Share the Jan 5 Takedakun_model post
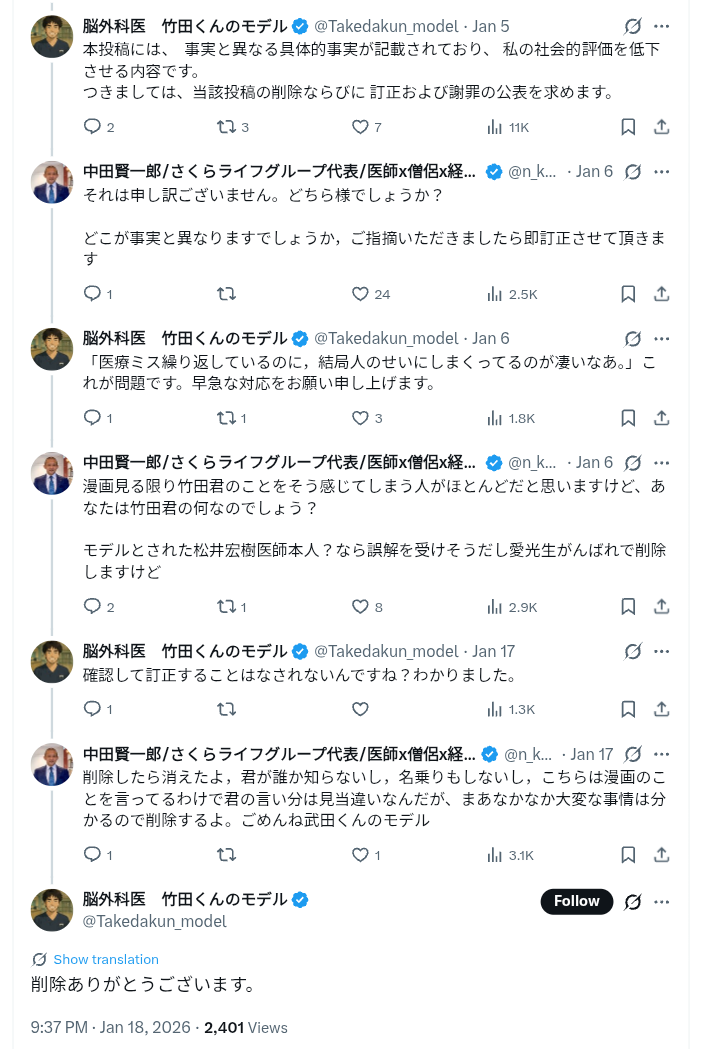 661,127
